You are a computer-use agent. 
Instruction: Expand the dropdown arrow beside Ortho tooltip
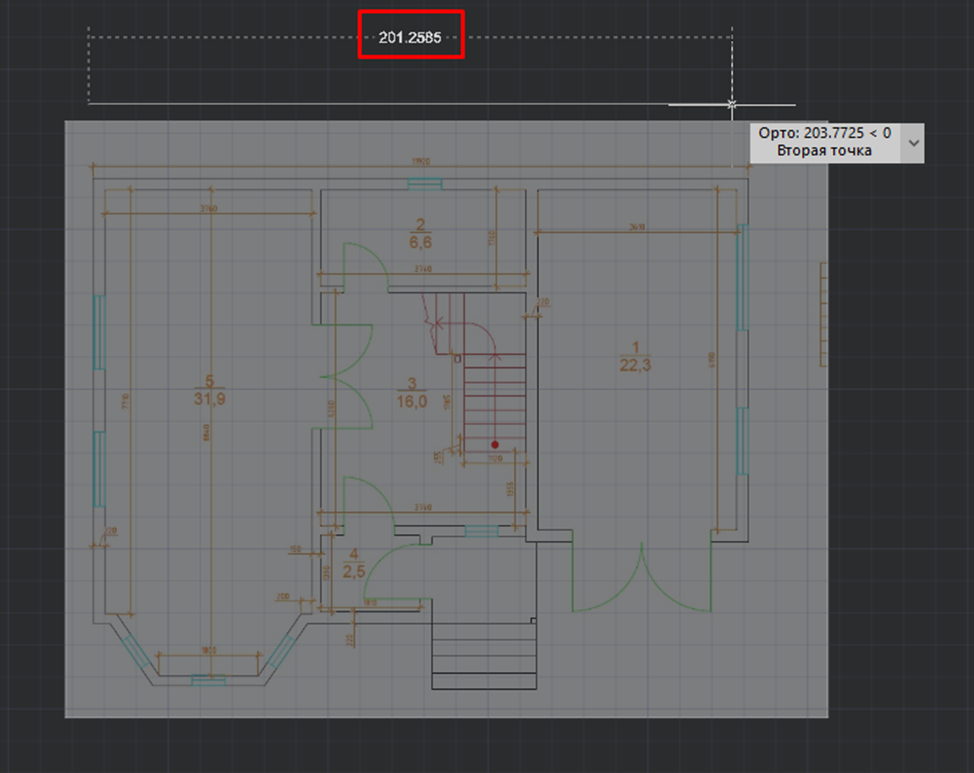coord(912,143)
